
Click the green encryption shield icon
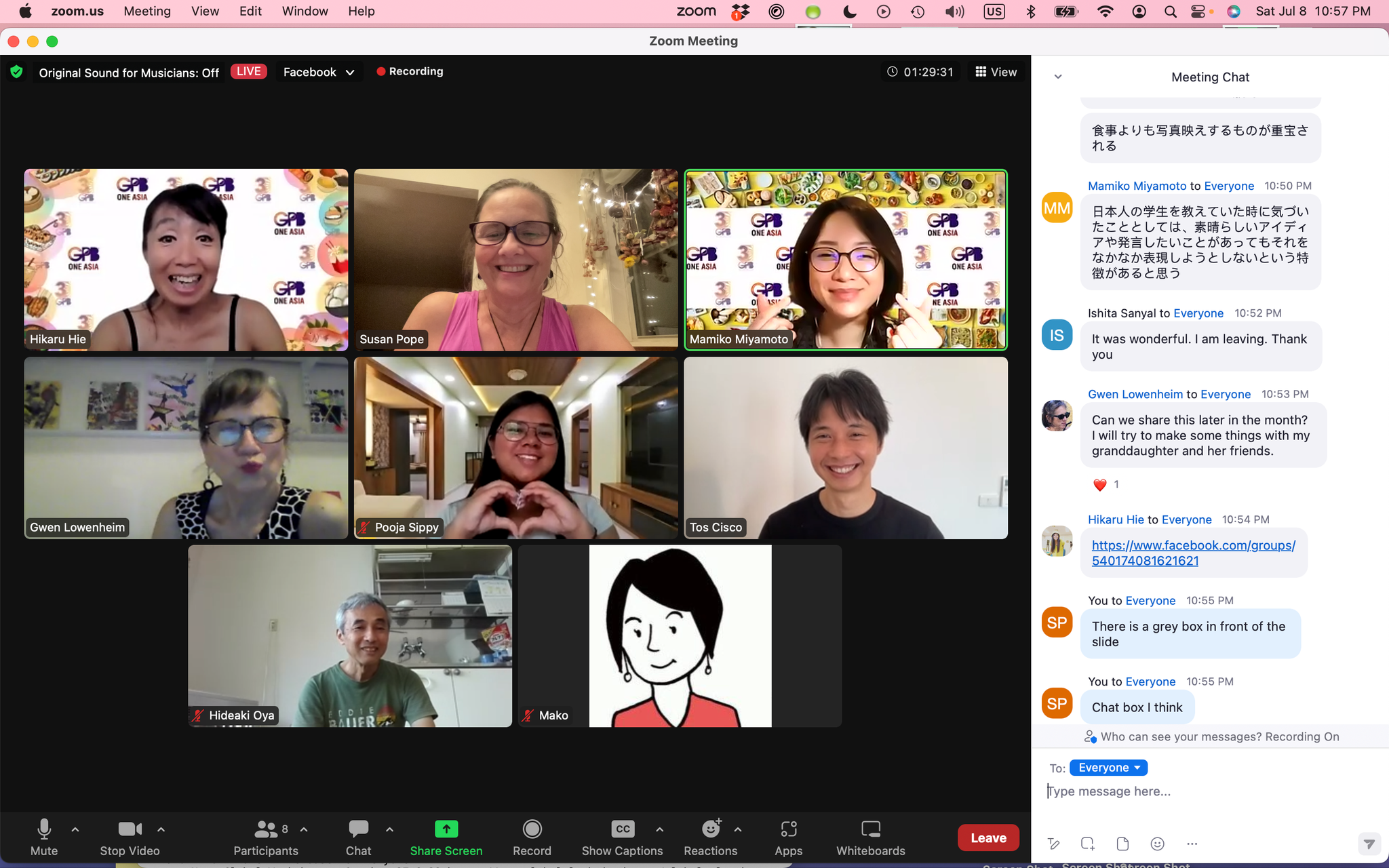coord(17,72)
